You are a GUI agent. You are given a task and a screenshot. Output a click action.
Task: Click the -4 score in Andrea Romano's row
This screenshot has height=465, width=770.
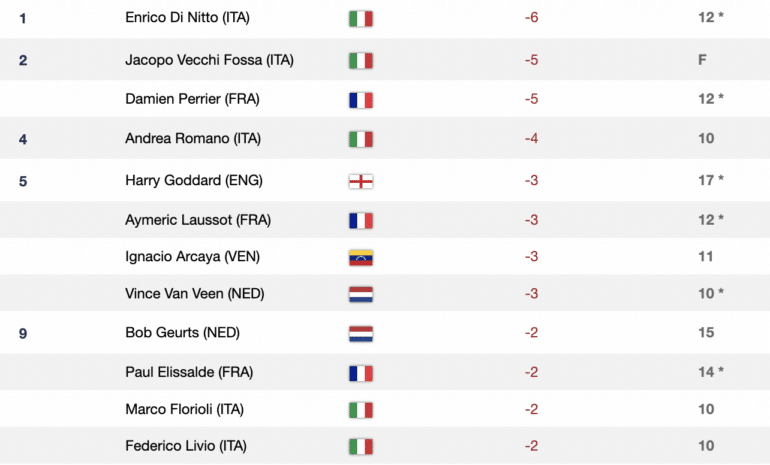point(532,139)
